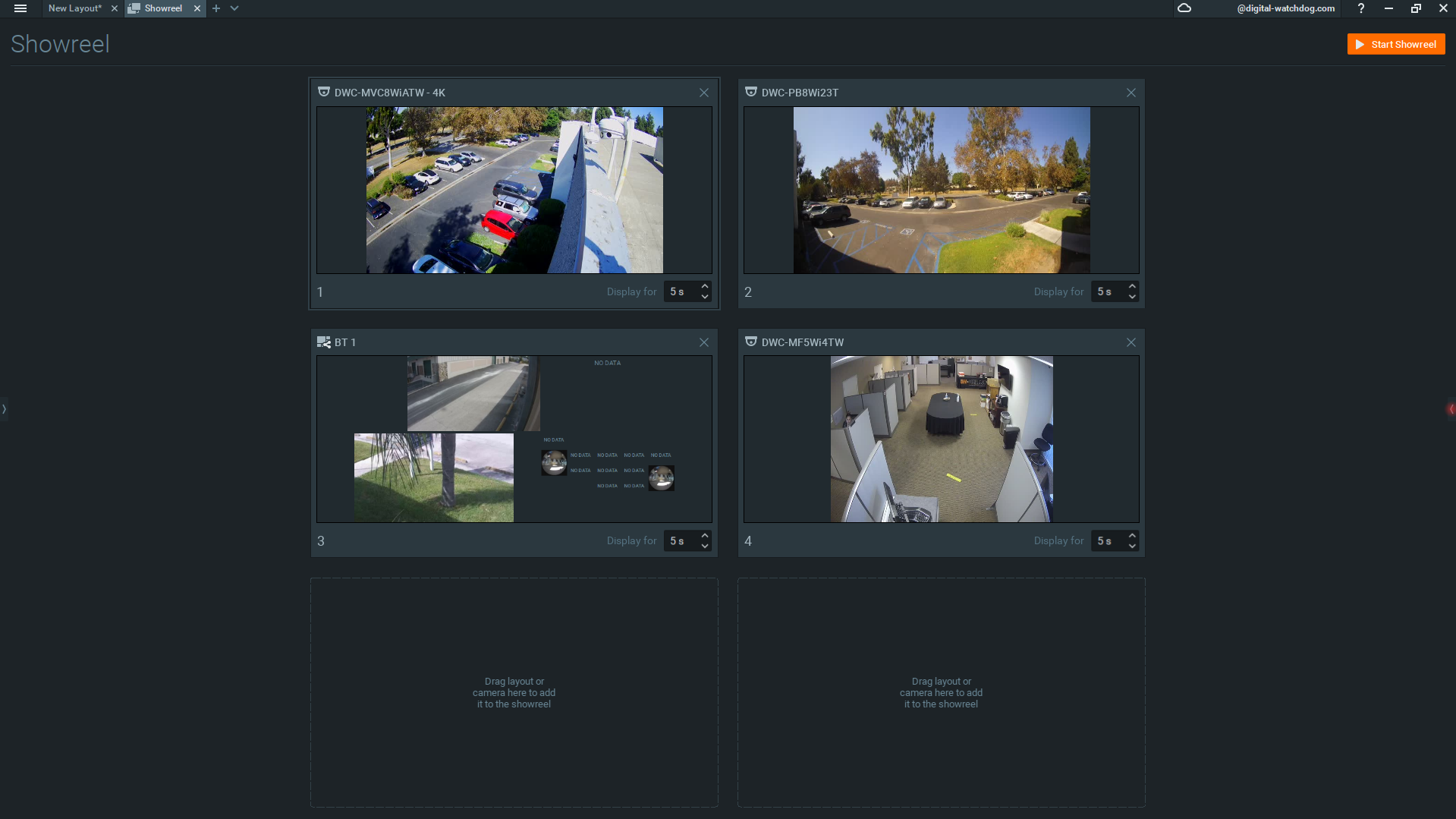Open the help question mark icon
This screenshot has width=1456, height=819.
1360,8
